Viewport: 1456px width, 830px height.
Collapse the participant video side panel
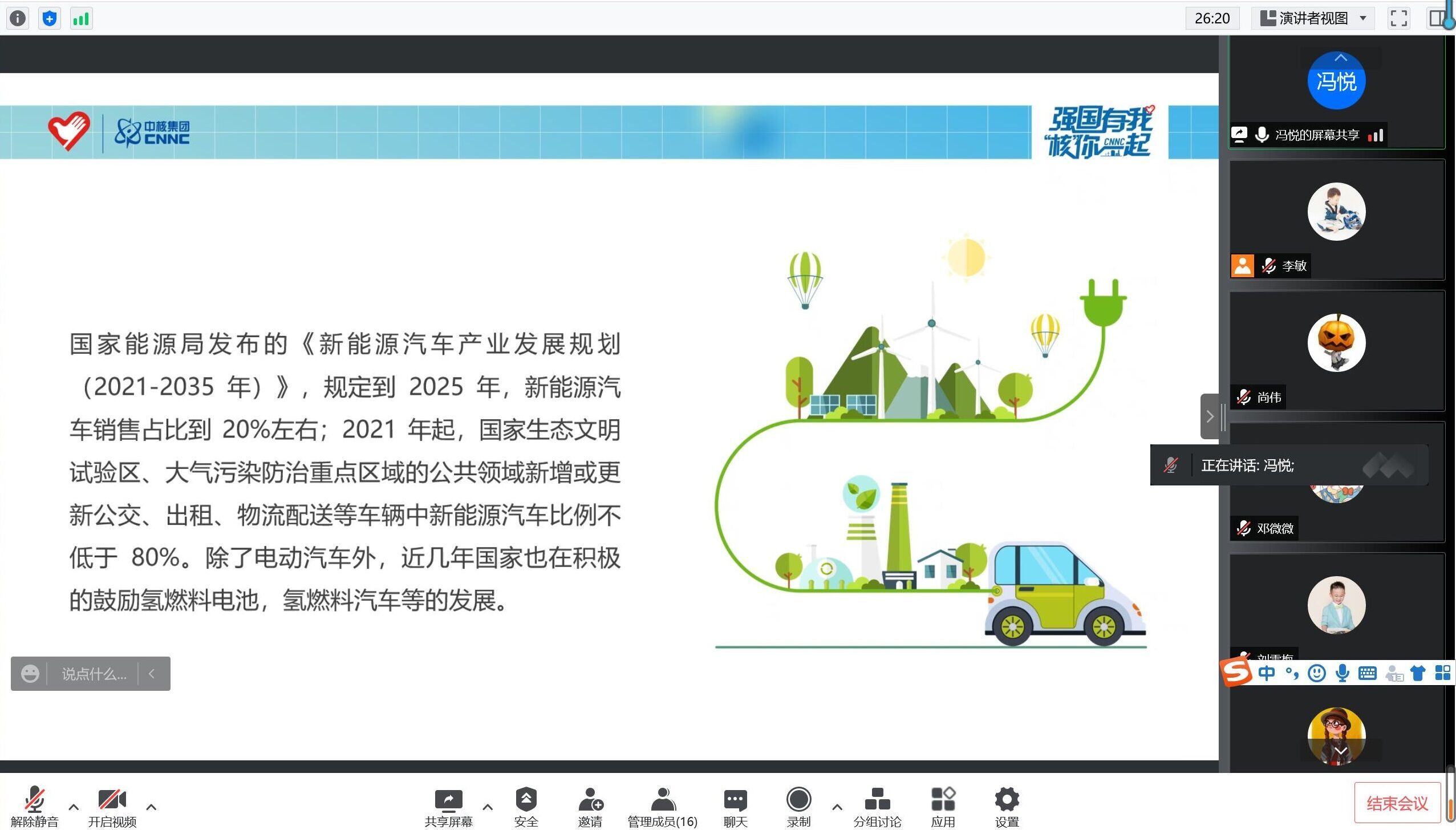pos(1210,416)
